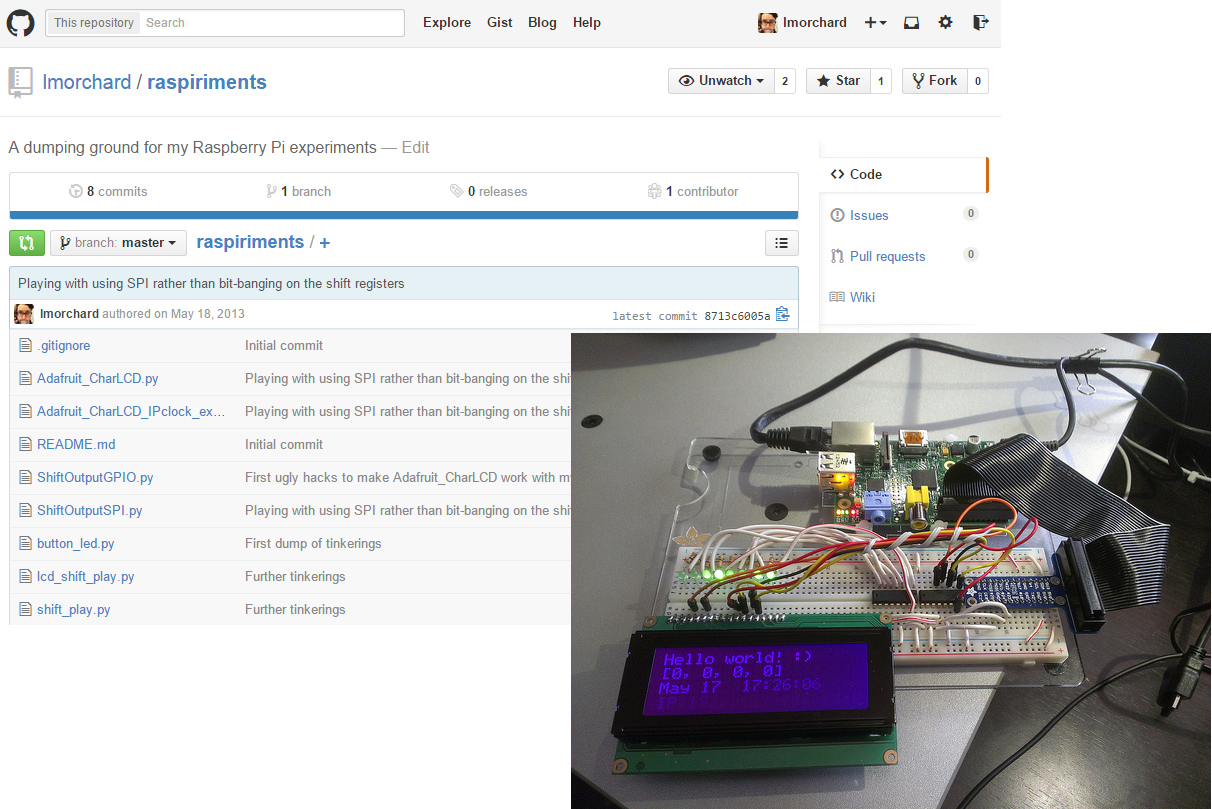
Task: Click the blue language statistics bar
Action: pyautogui.click(x=403, y=214)
